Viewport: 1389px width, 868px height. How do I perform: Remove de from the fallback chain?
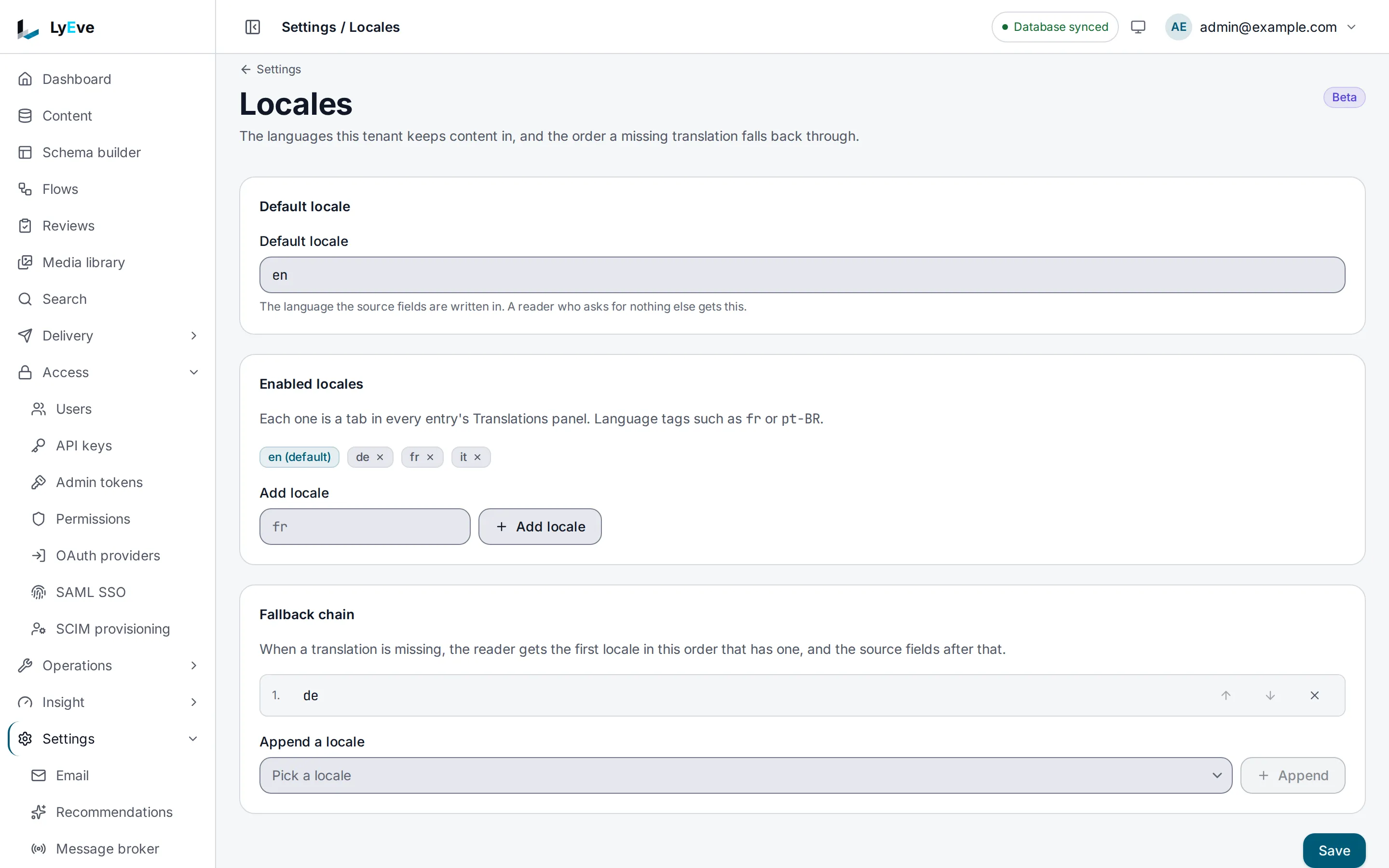point(1314,695)
